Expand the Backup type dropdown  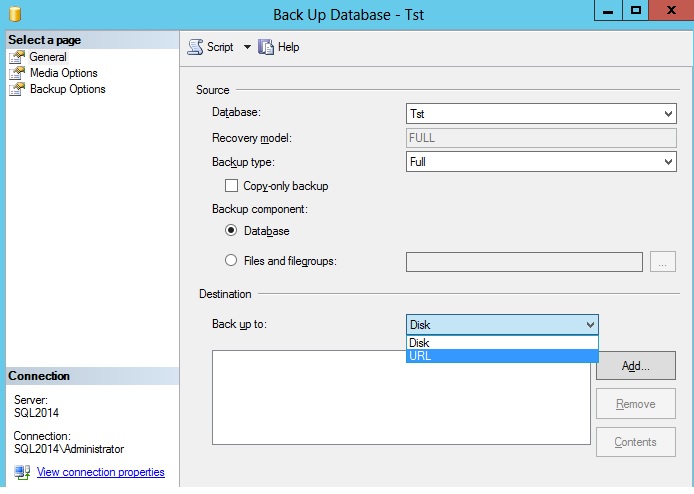coord(541,161)
